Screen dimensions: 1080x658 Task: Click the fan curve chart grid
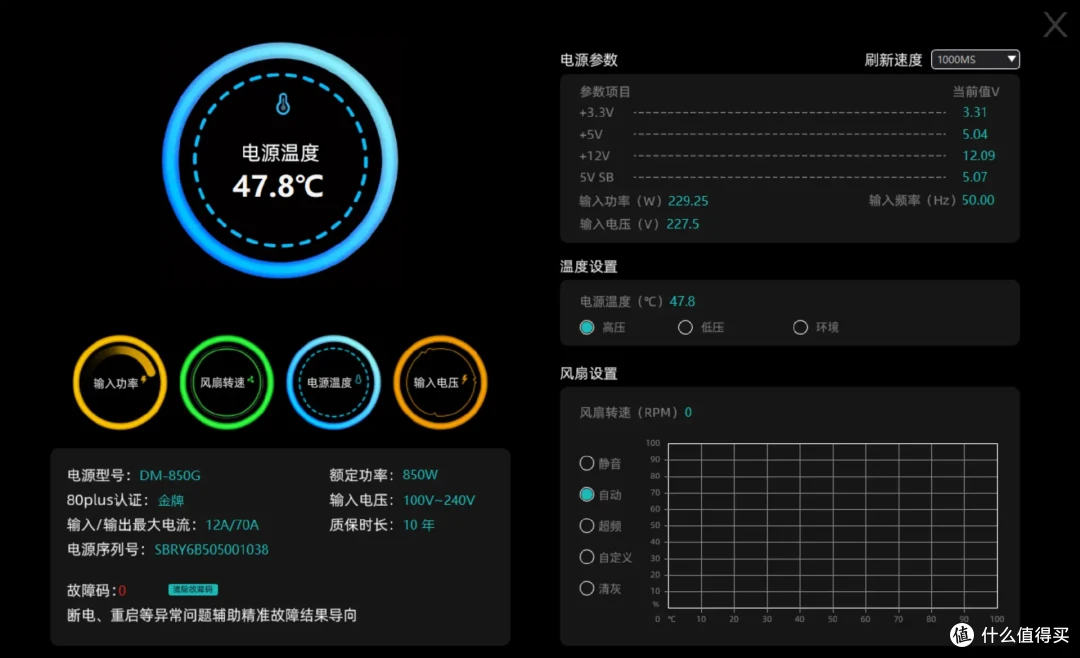click(833, 526)
